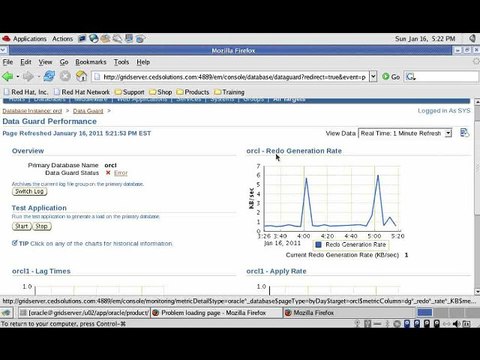
Task: Click the Test Application Start button
Action: [22, 226]
